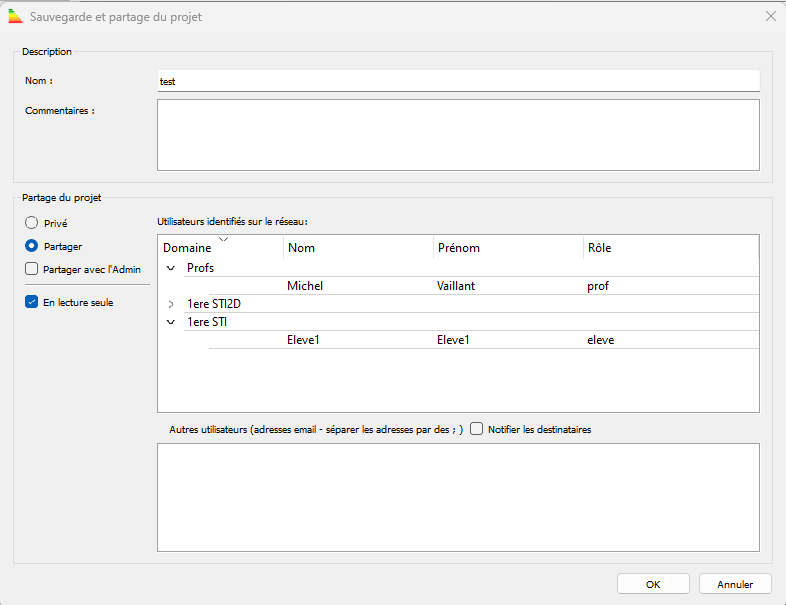Click the application icon in title bar

[x=16, y=17]
